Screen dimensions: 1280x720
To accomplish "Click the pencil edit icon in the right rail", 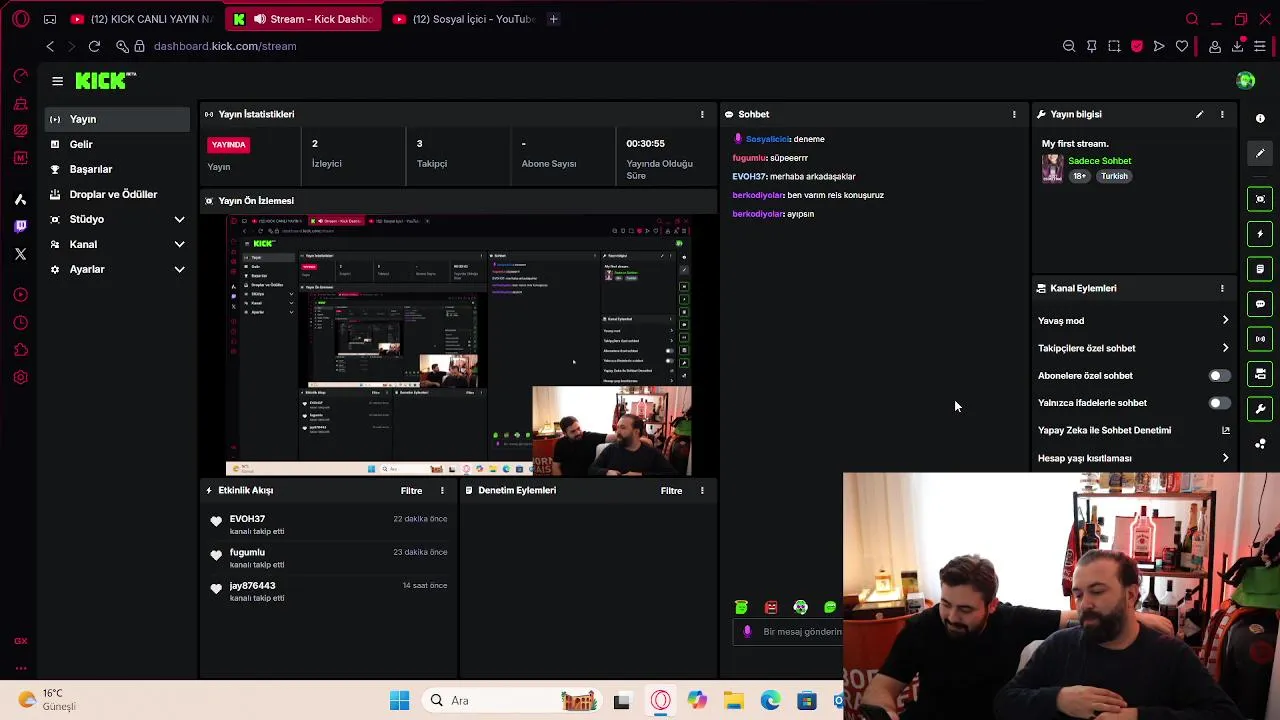I will click(x=1260, y=154).
